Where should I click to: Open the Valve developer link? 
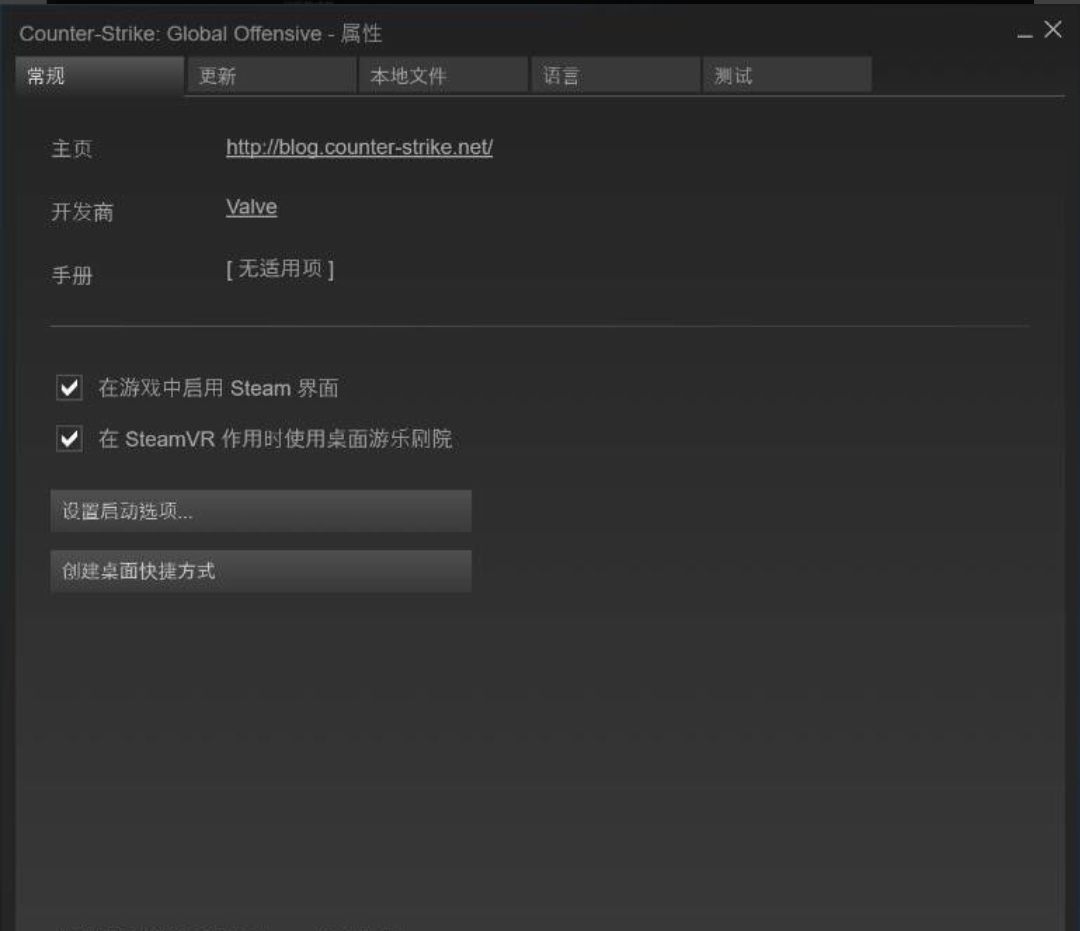(x=251, y=207)
